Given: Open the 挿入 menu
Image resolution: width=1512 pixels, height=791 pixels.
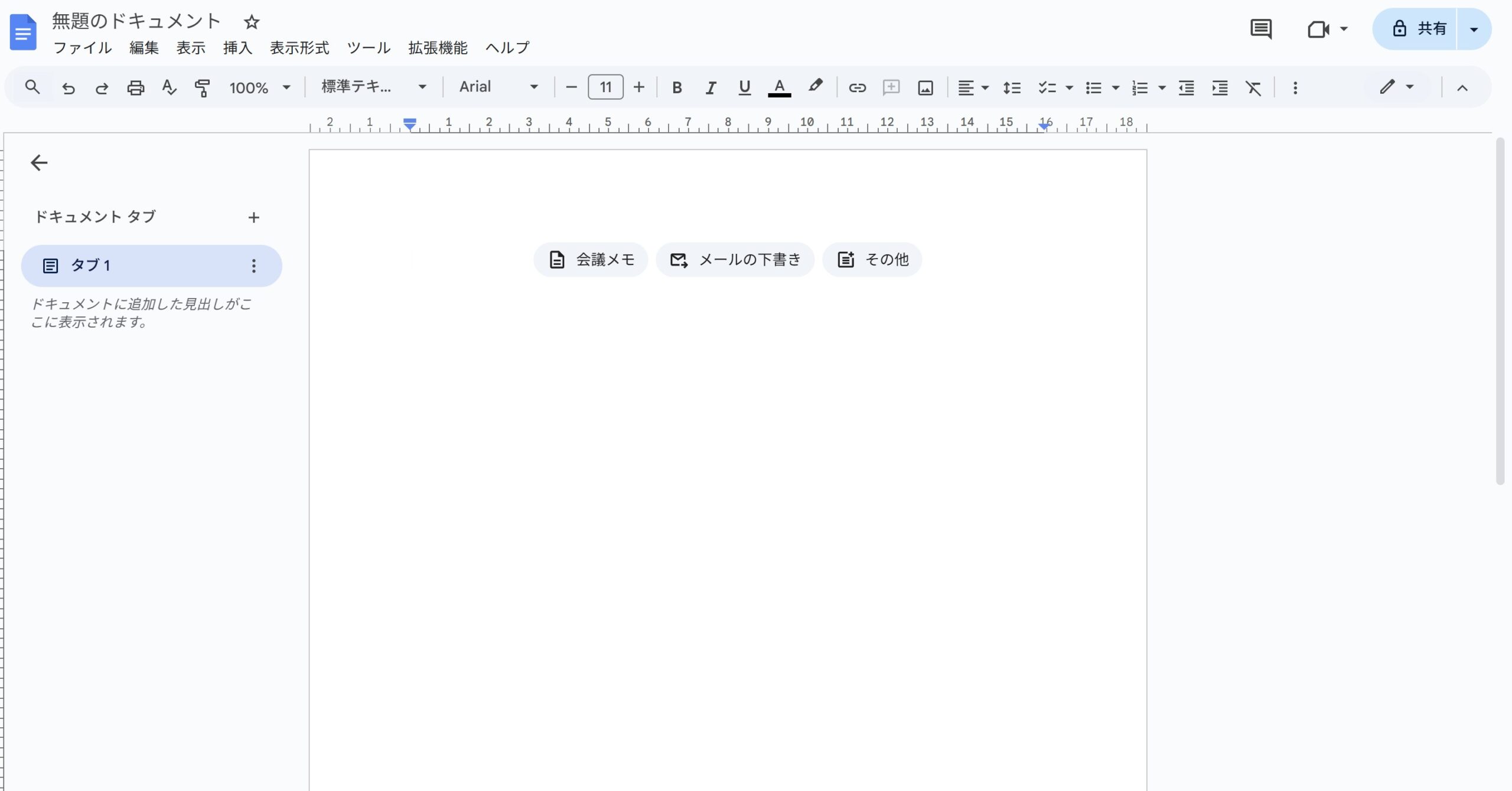Looking at the screenshot, I should point(237,48).
